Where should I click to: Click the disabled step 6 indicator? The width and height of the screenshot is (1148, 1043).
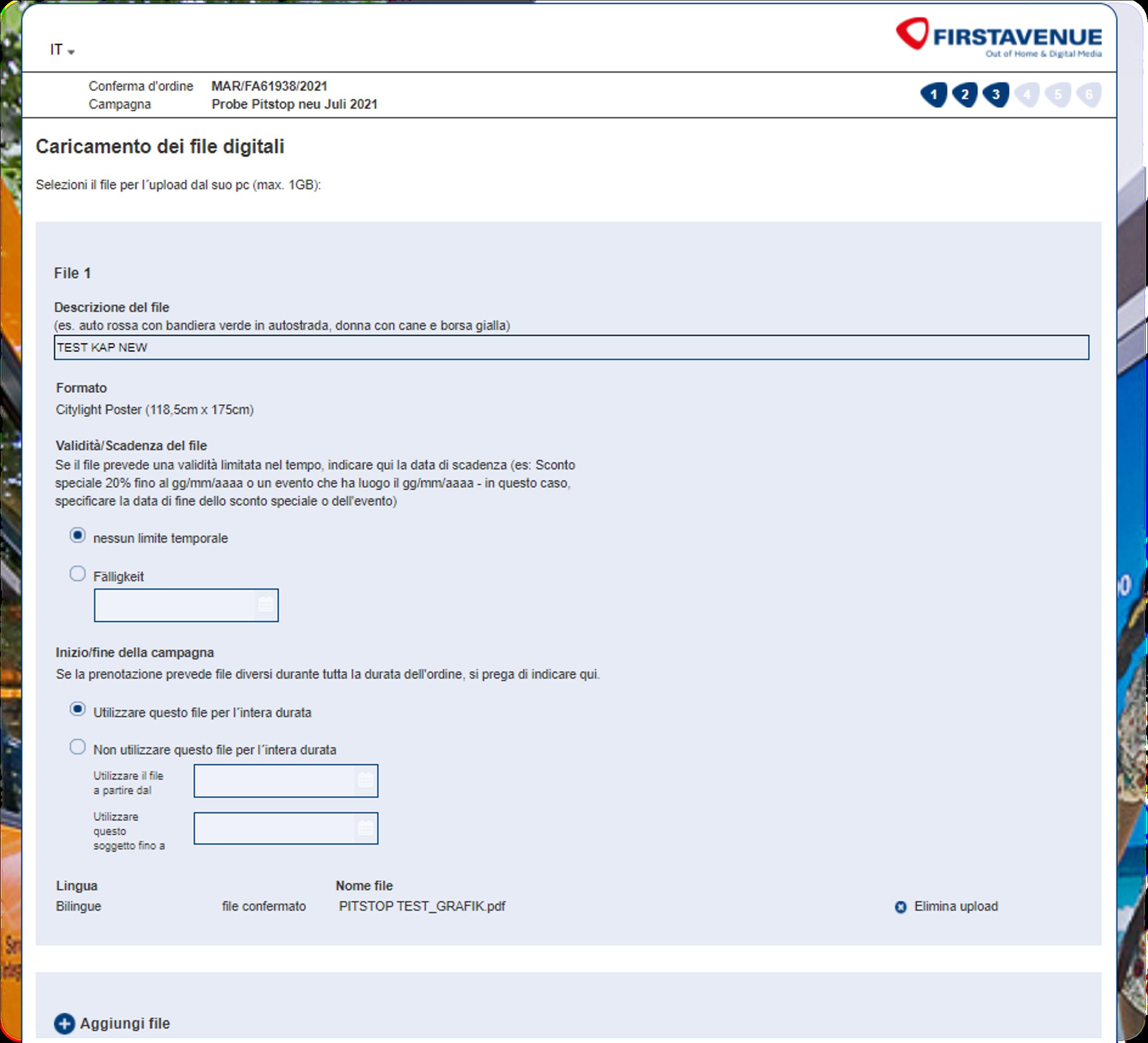[1089, 94]
